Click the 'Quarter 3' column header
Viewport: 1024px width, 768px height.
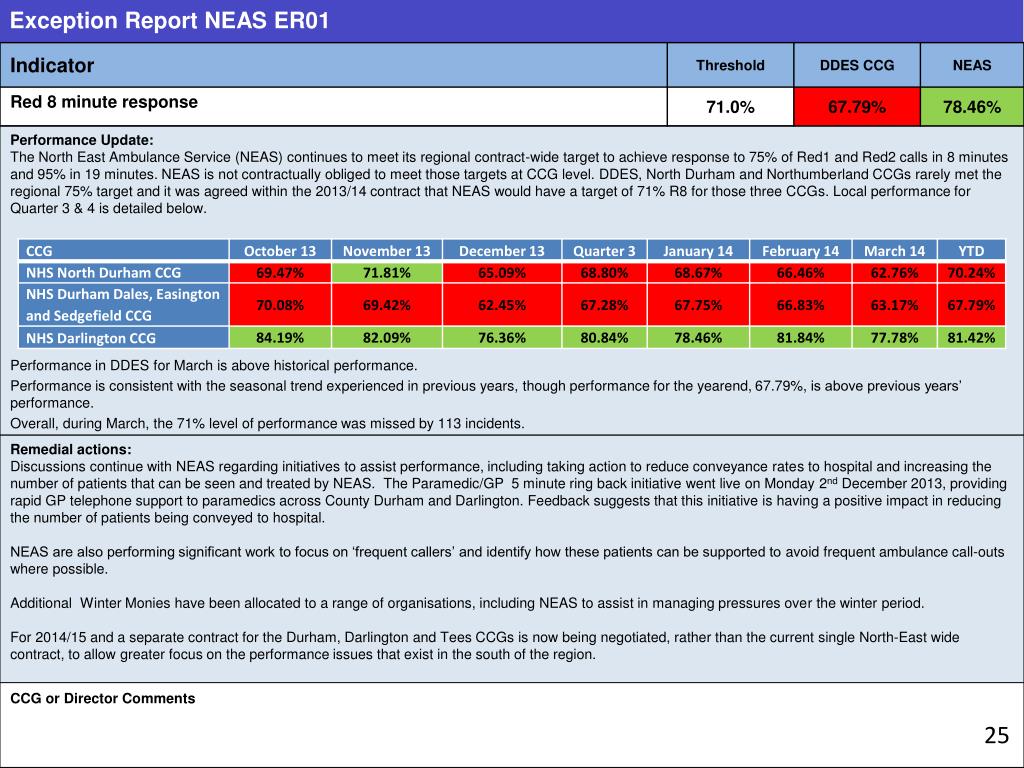(x=604, y=251)
